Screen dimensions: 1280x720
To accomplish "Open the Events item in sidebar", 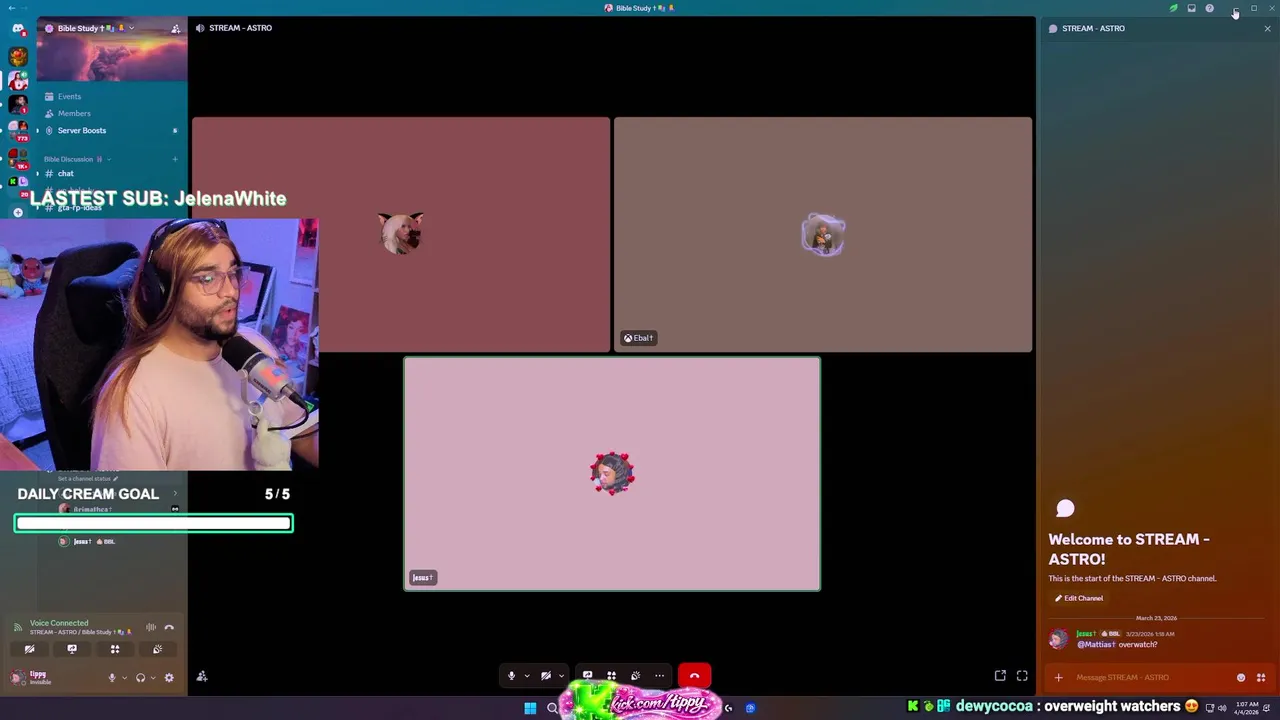I will (69, 96).
